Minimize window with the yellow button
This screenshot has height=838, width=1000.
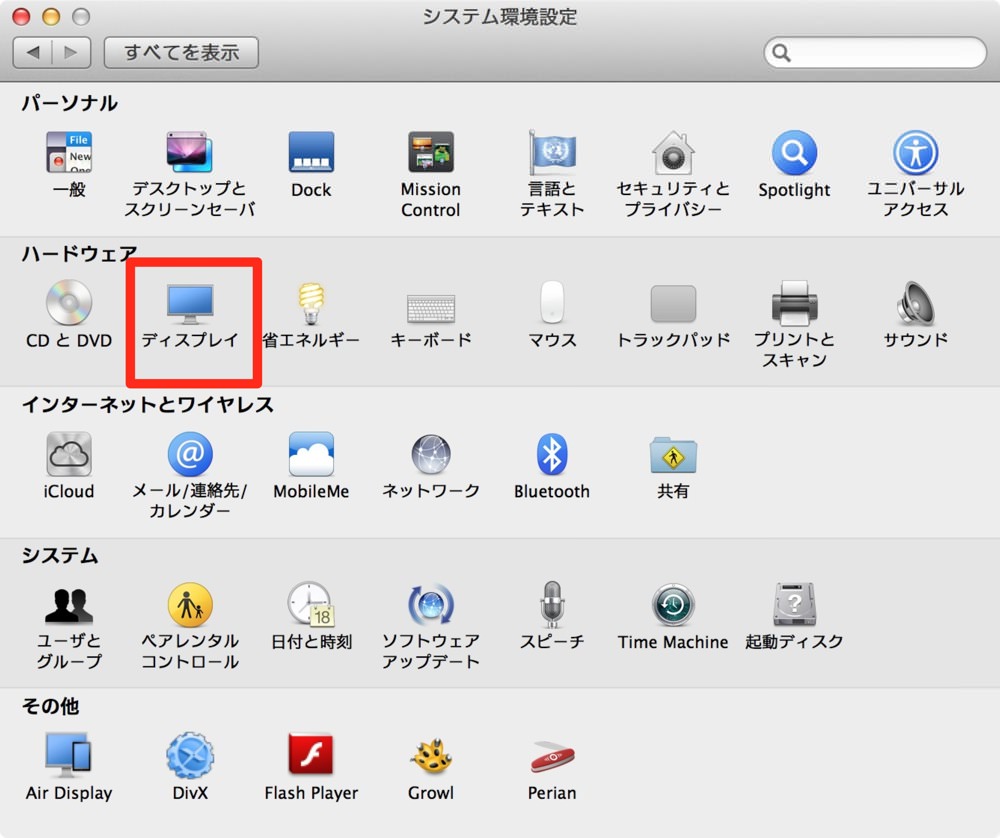coord(51,16)
